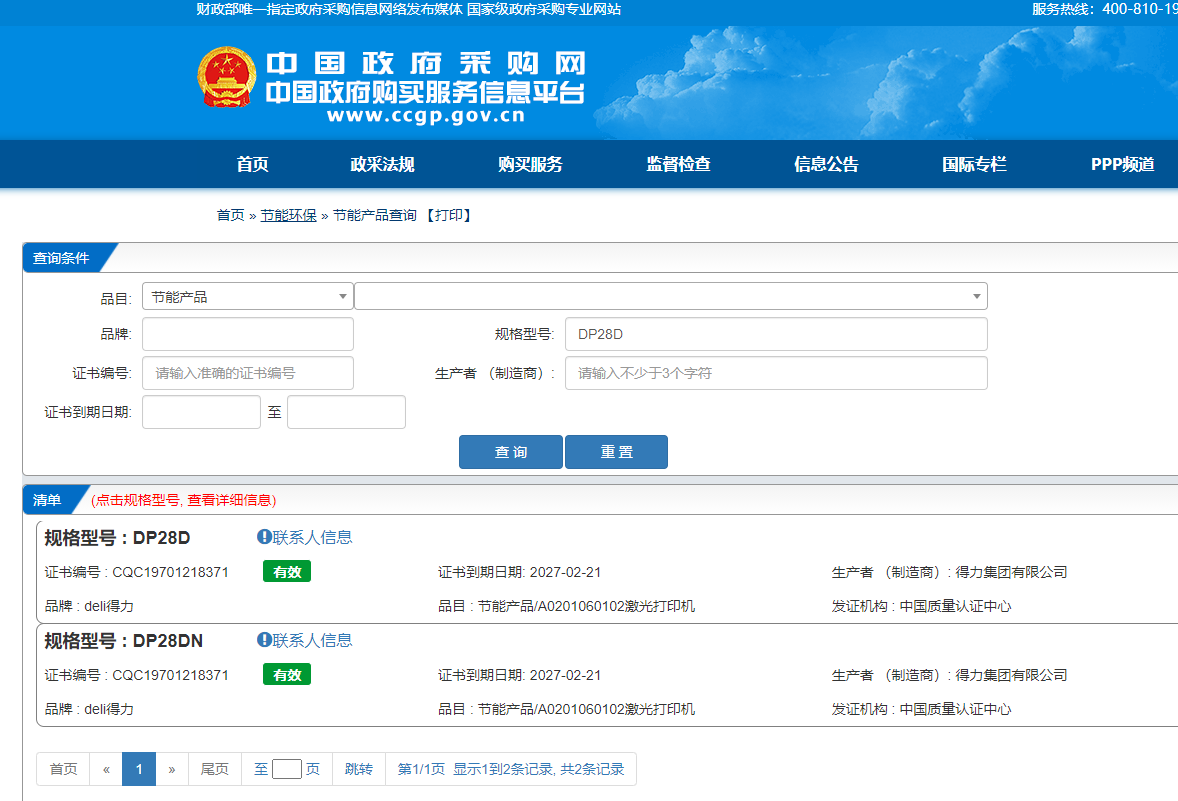Click the page number jump input box
This screenshot has width=1178, height=801.
tap(286, 769)
